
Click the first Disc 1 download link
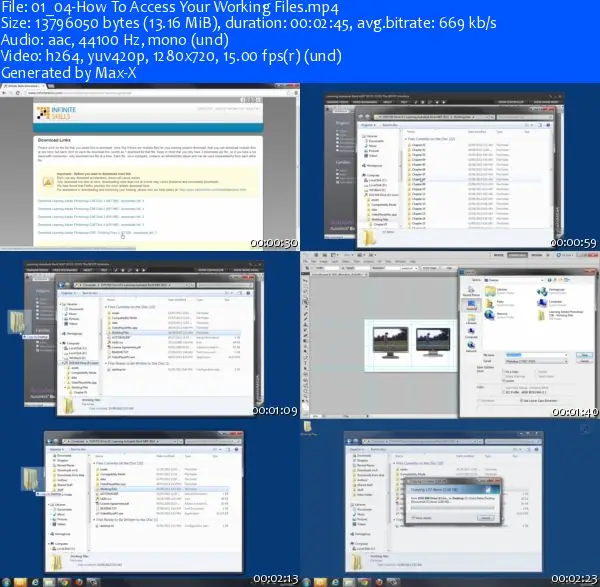click(91, 201)
